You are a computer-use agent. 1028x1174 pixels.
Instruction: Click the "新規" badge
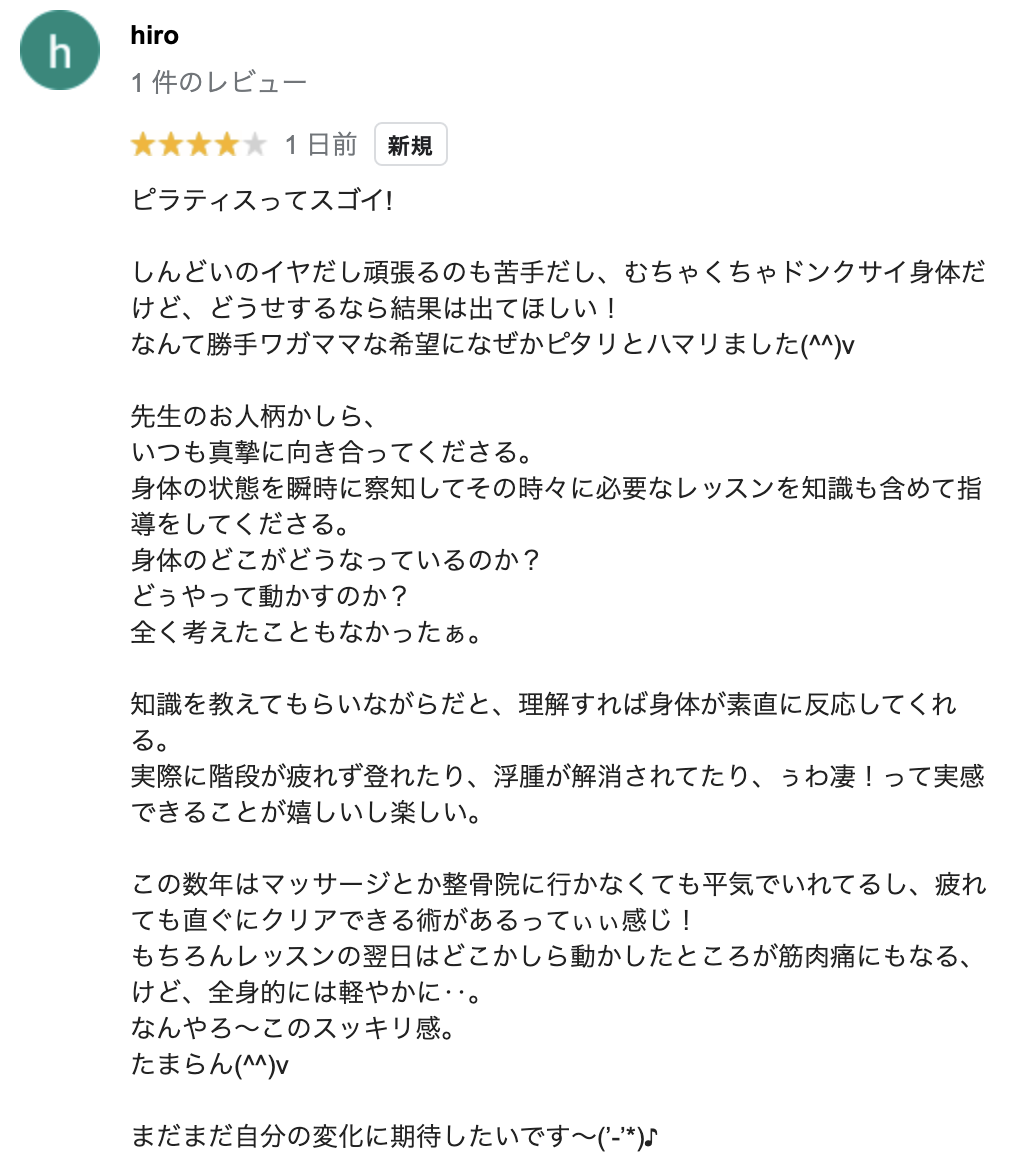(410, 146)
